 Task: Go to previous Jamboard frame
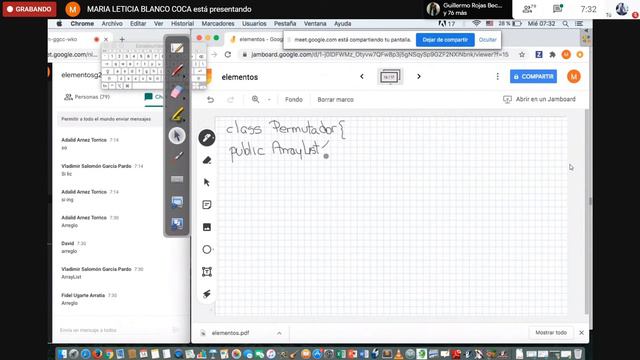[x=362, y=76]
